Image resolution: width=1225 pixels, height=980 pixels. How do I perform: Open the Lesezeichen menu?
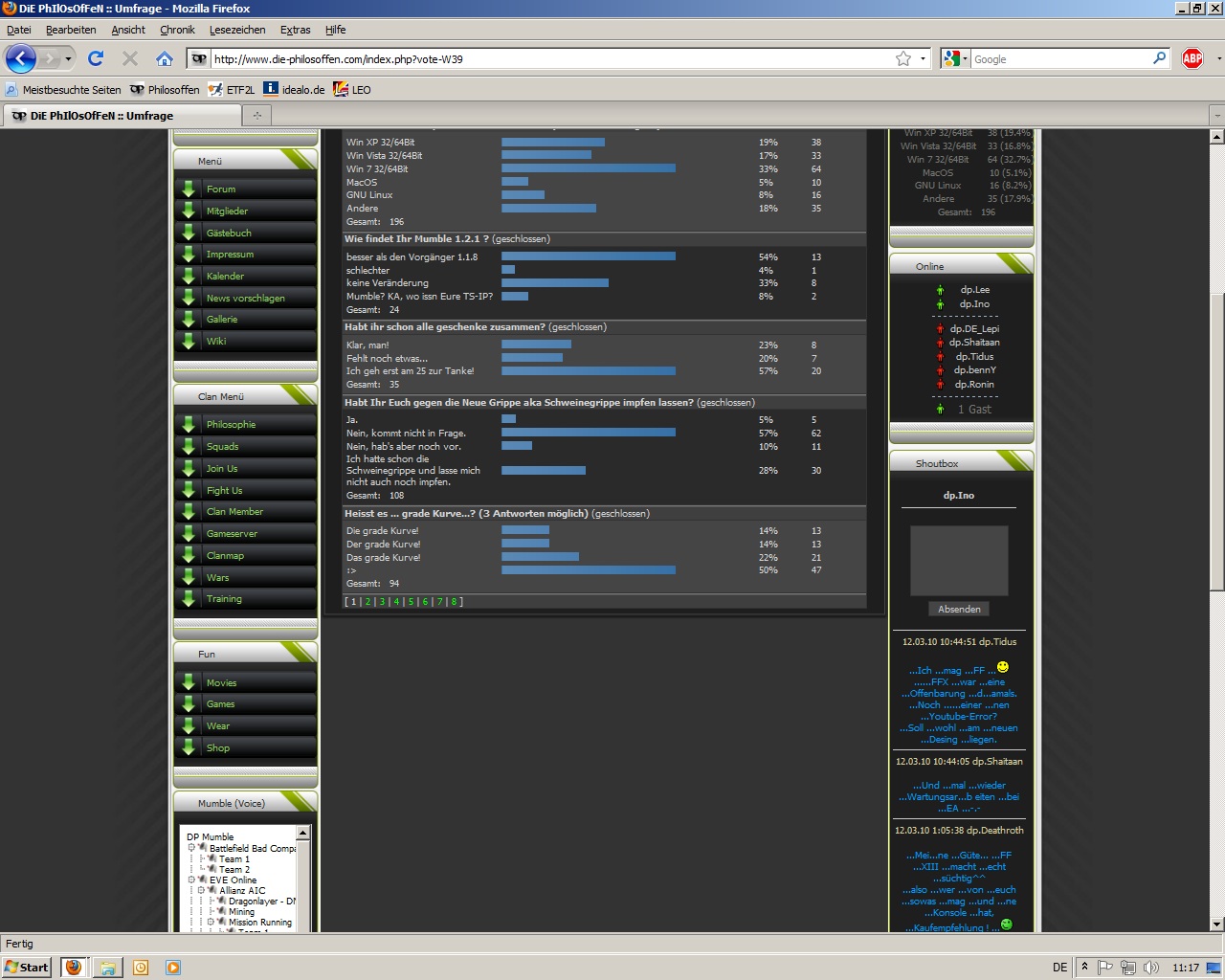[237, 30]
